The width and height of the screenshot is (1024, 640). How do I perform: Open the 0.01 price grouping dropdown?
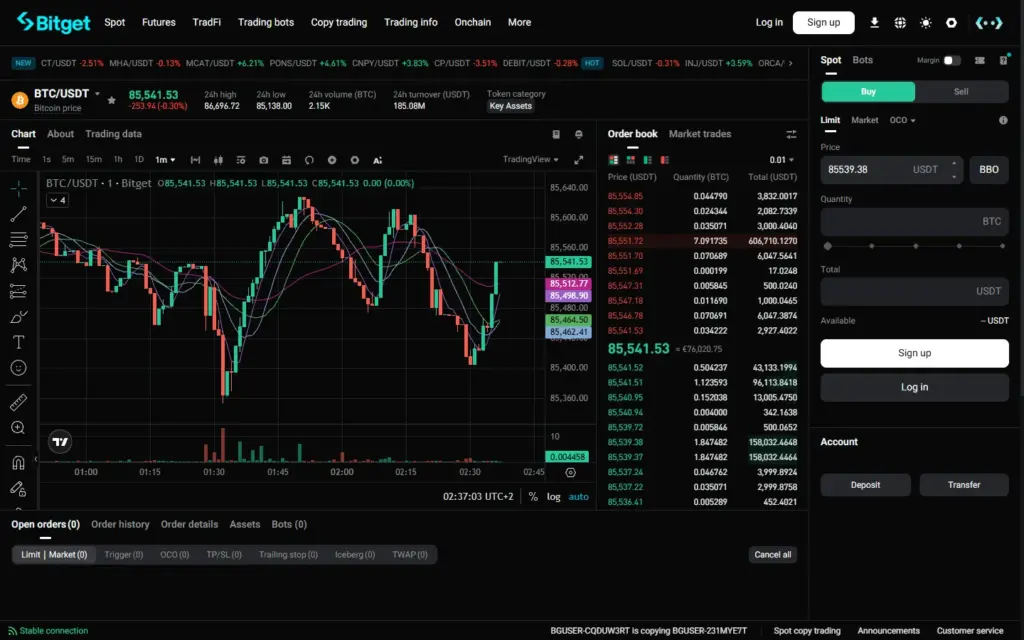tap(781, 160)
